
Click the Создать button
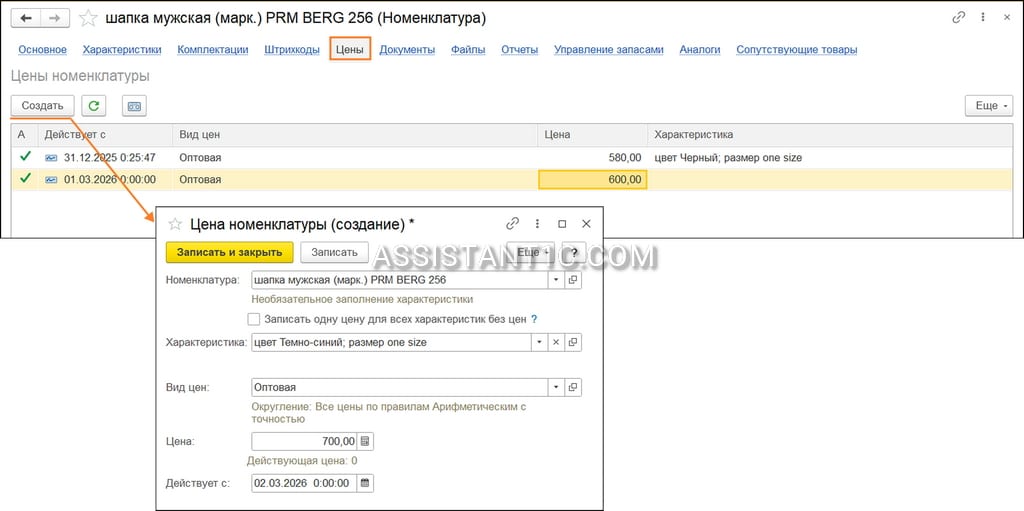pyautogui.click(x=42, y=105)
